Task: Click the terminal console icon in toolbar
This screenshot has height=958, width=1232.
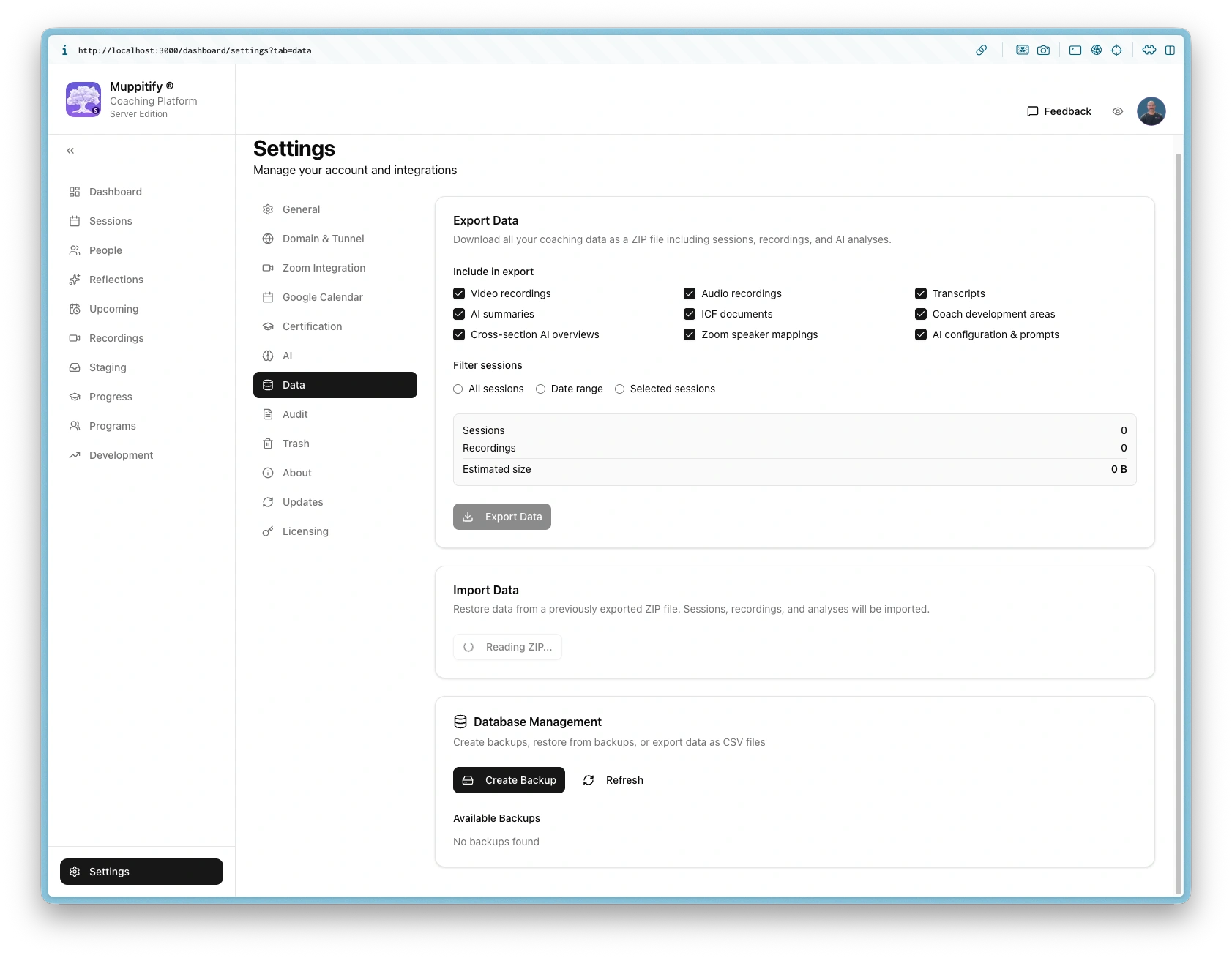Action: pyautogui.click(x=1075, y=50)
